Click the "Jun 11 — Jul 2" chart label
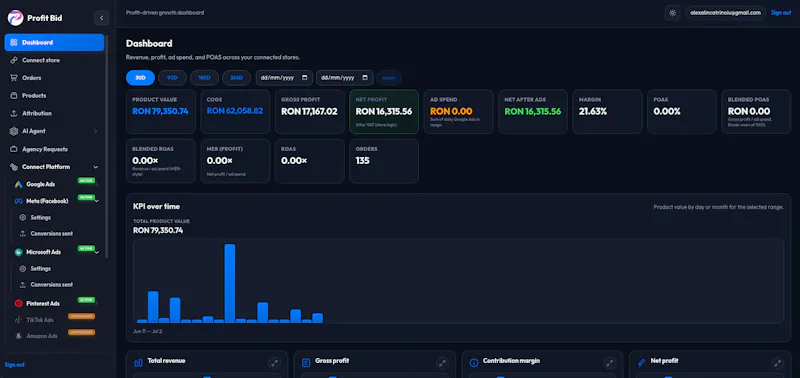Screen dimensions: 800x378 click(147, 331)
